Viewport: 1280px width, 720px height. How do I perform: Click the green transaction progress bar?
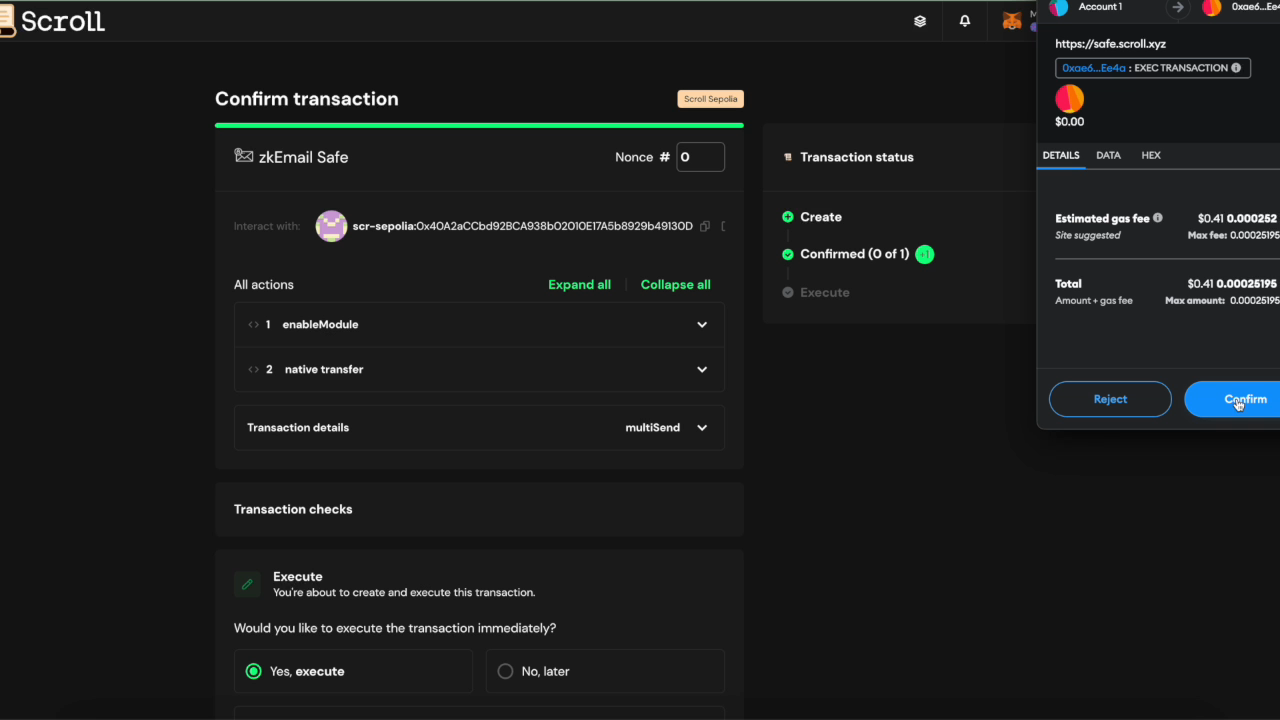point(479,125)
